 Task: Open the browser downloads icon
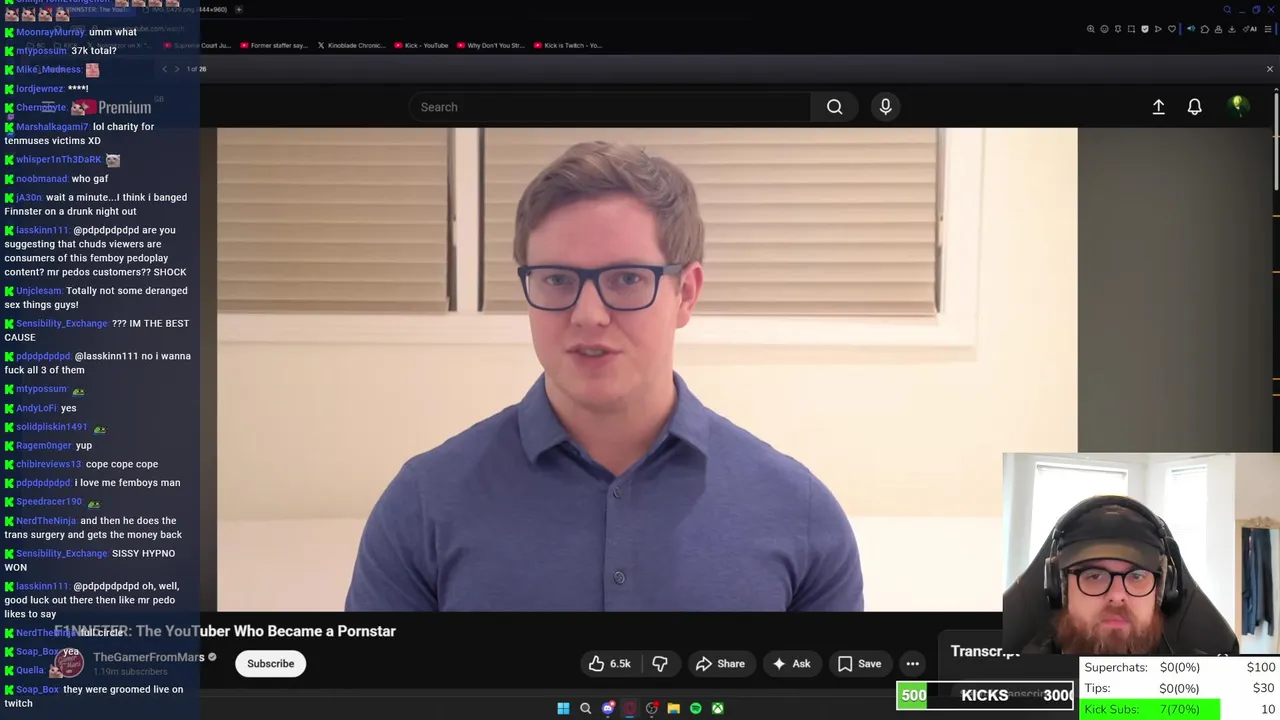[x=1231, y=29]
